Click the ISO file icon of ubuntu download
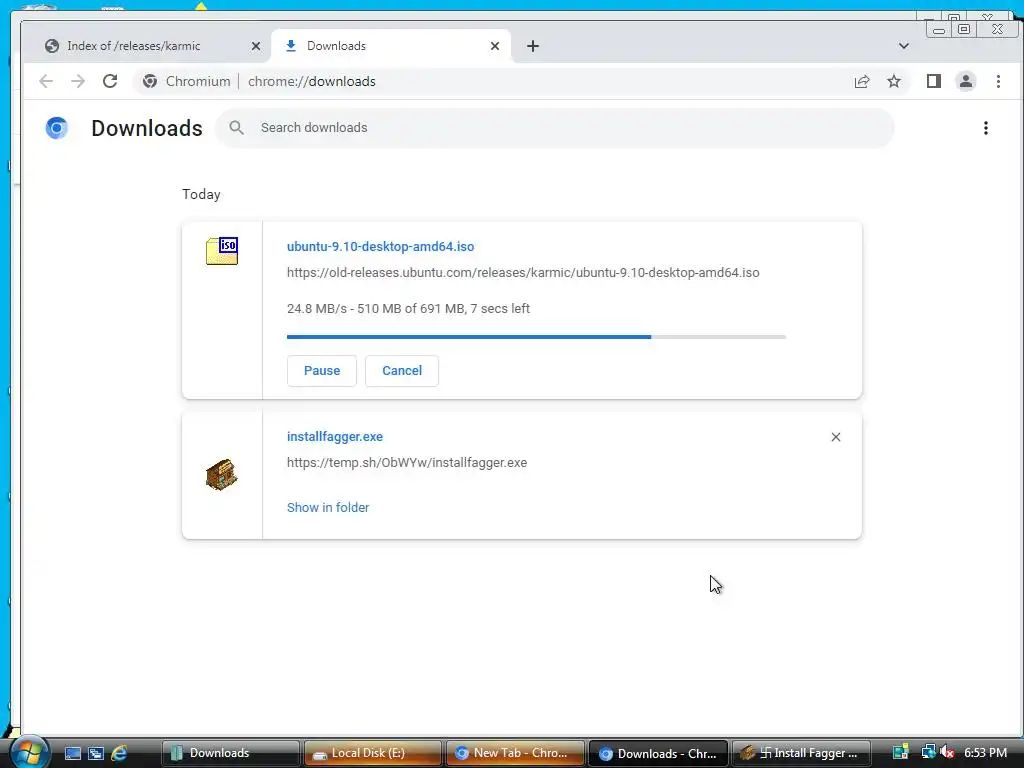Screen dimensions: 1024x768 (222, 251)
